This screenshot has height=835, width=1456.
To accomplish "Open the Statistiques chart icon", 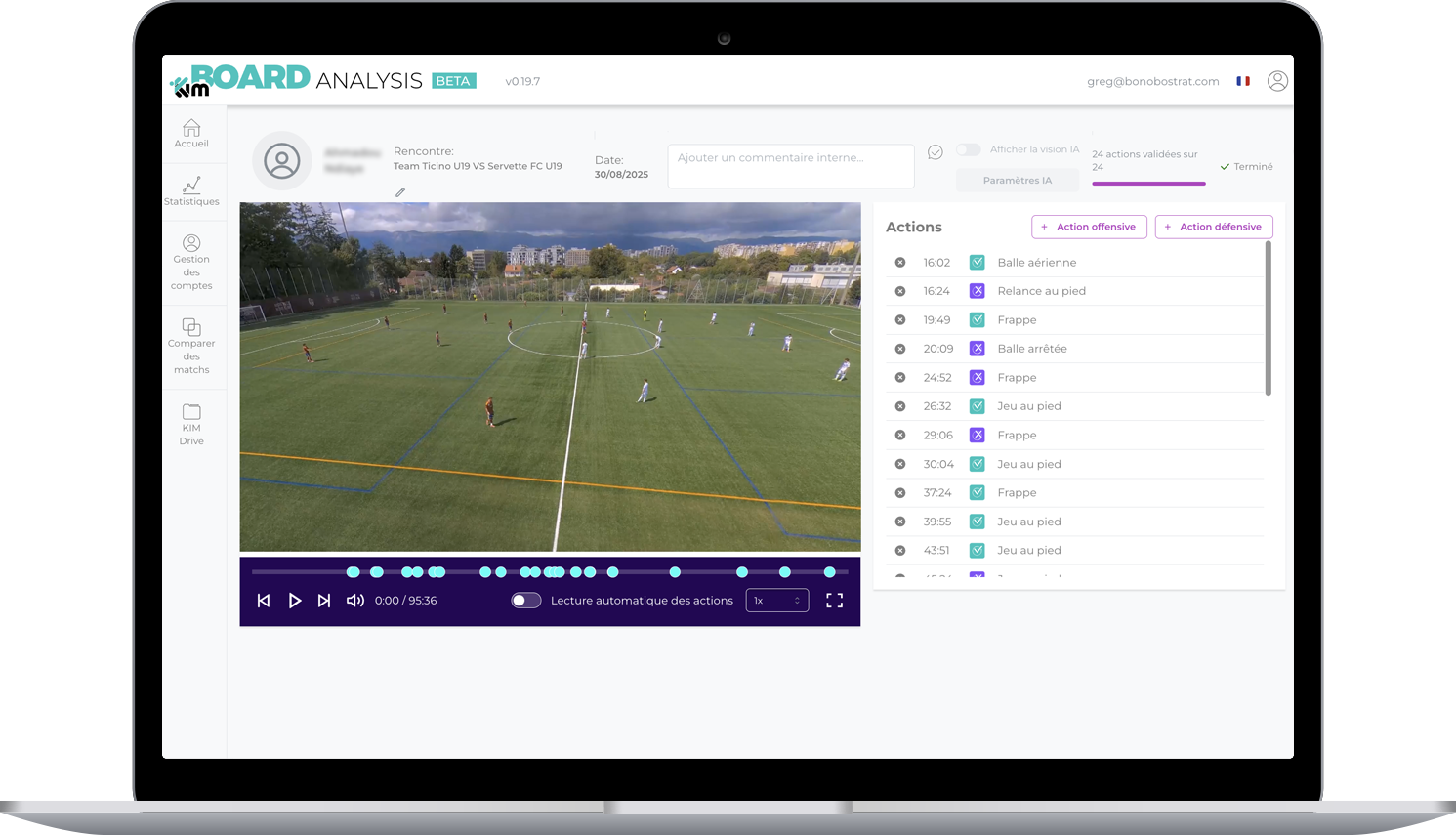I will 191,186.
